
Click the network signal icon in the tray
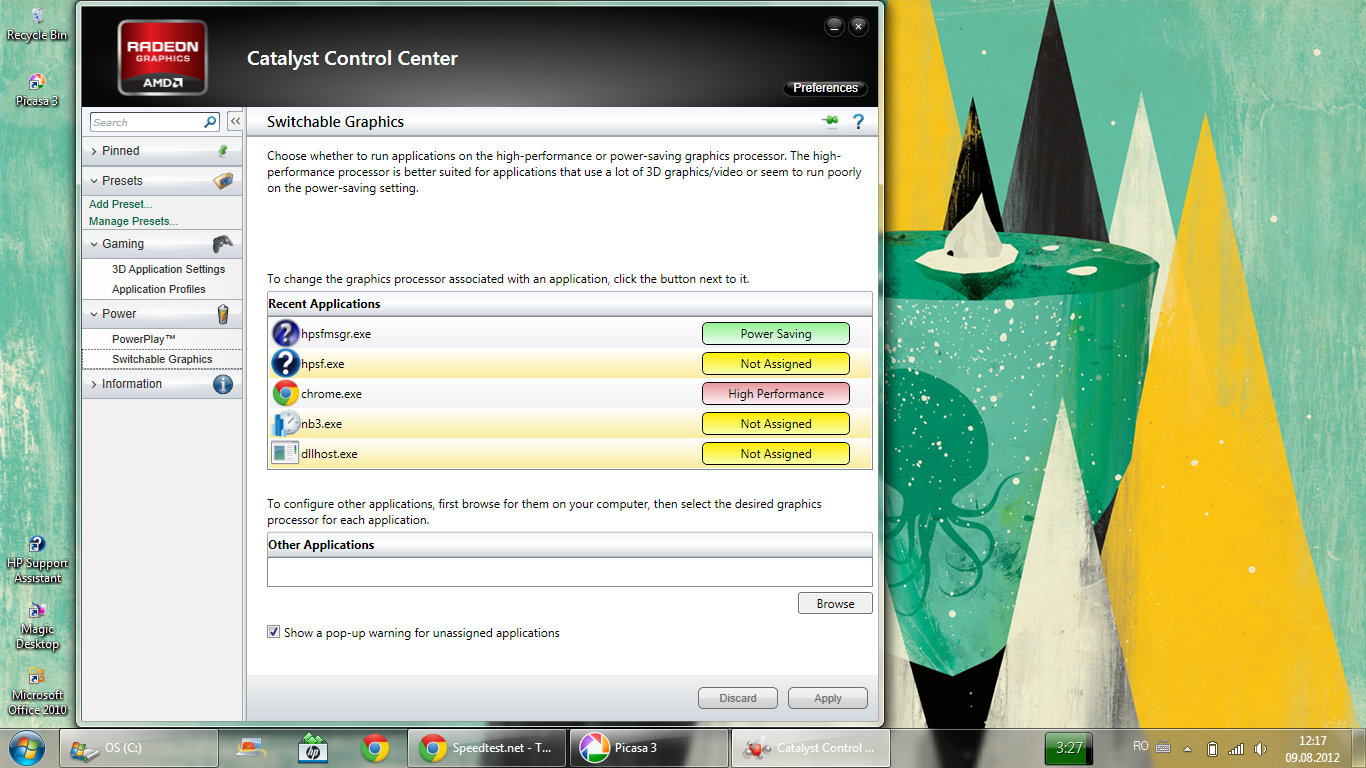[1236, 748]
